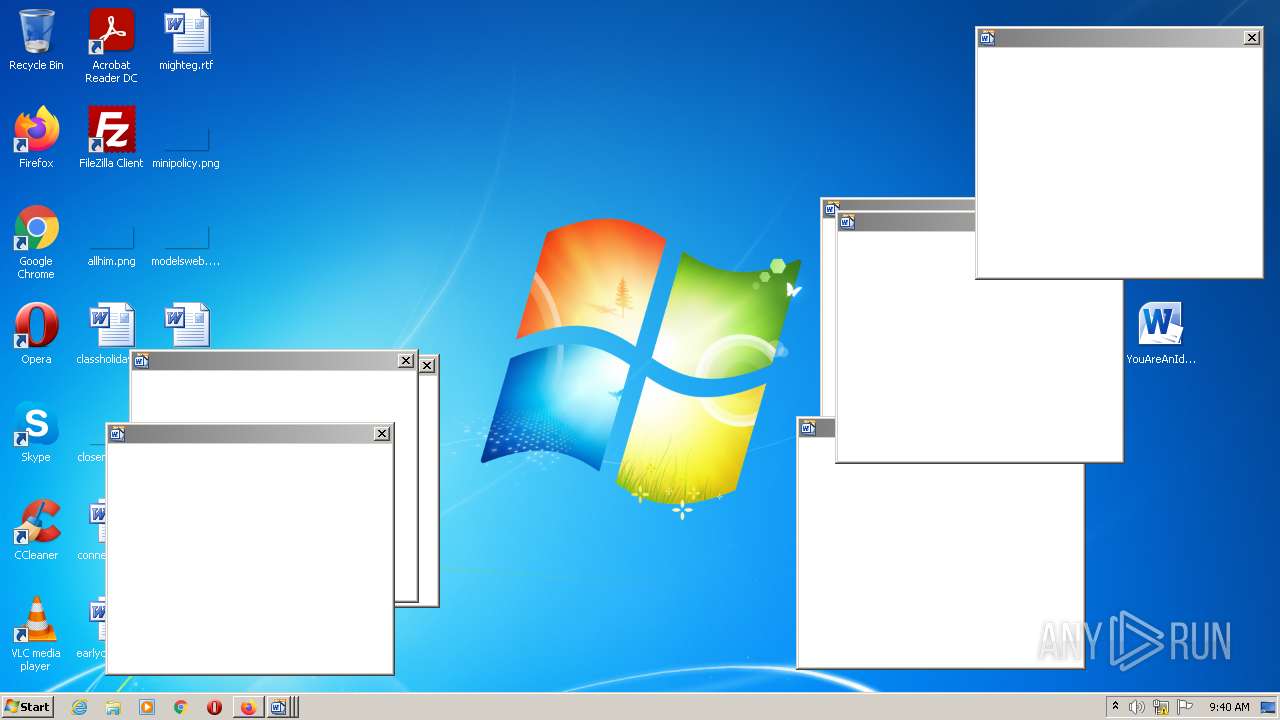Launch Opera from the taskbar
Image resolution: width=1280 pixels, height=720 pixels.
[214, 707]
